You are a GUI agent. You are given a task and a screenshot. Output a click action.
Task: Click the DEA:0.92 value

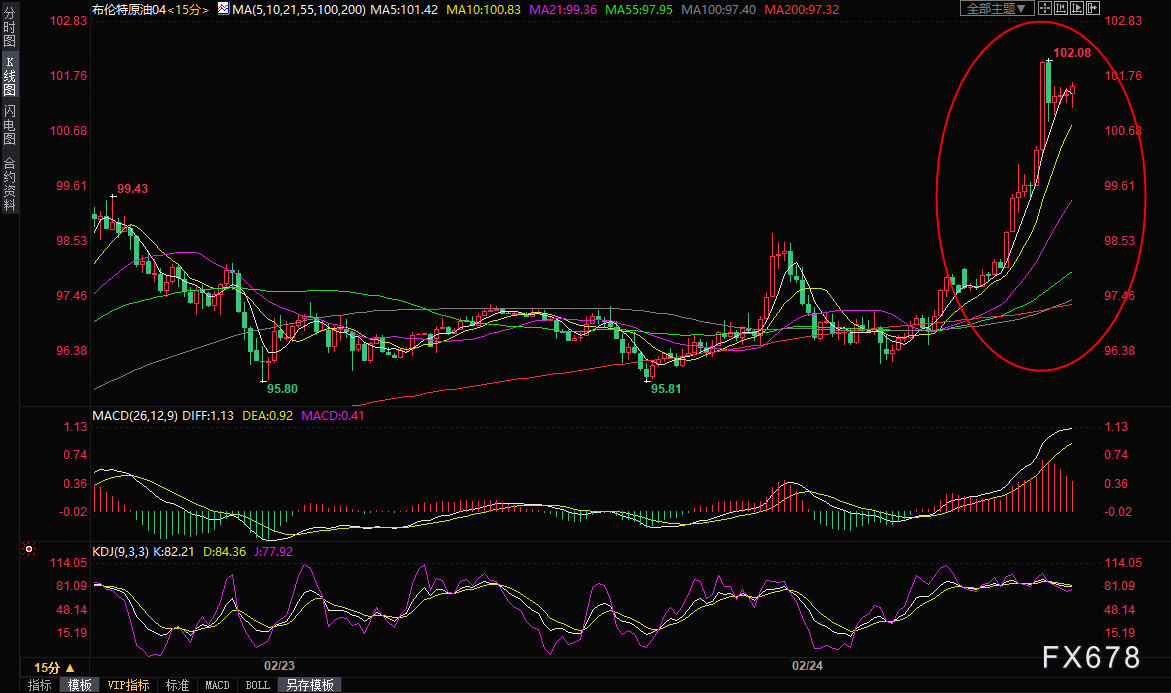point(267,415)
